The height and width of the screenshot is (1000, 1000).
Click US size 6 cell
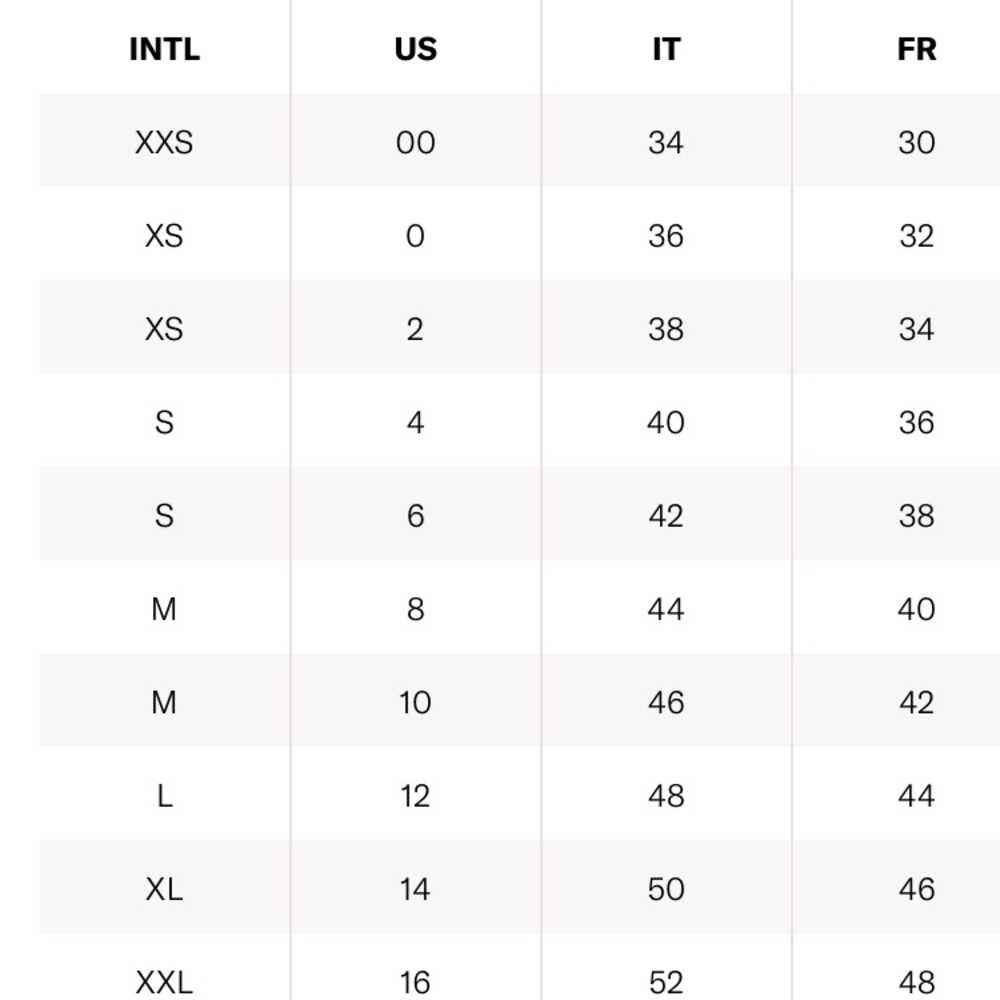[x=415, y=515]
